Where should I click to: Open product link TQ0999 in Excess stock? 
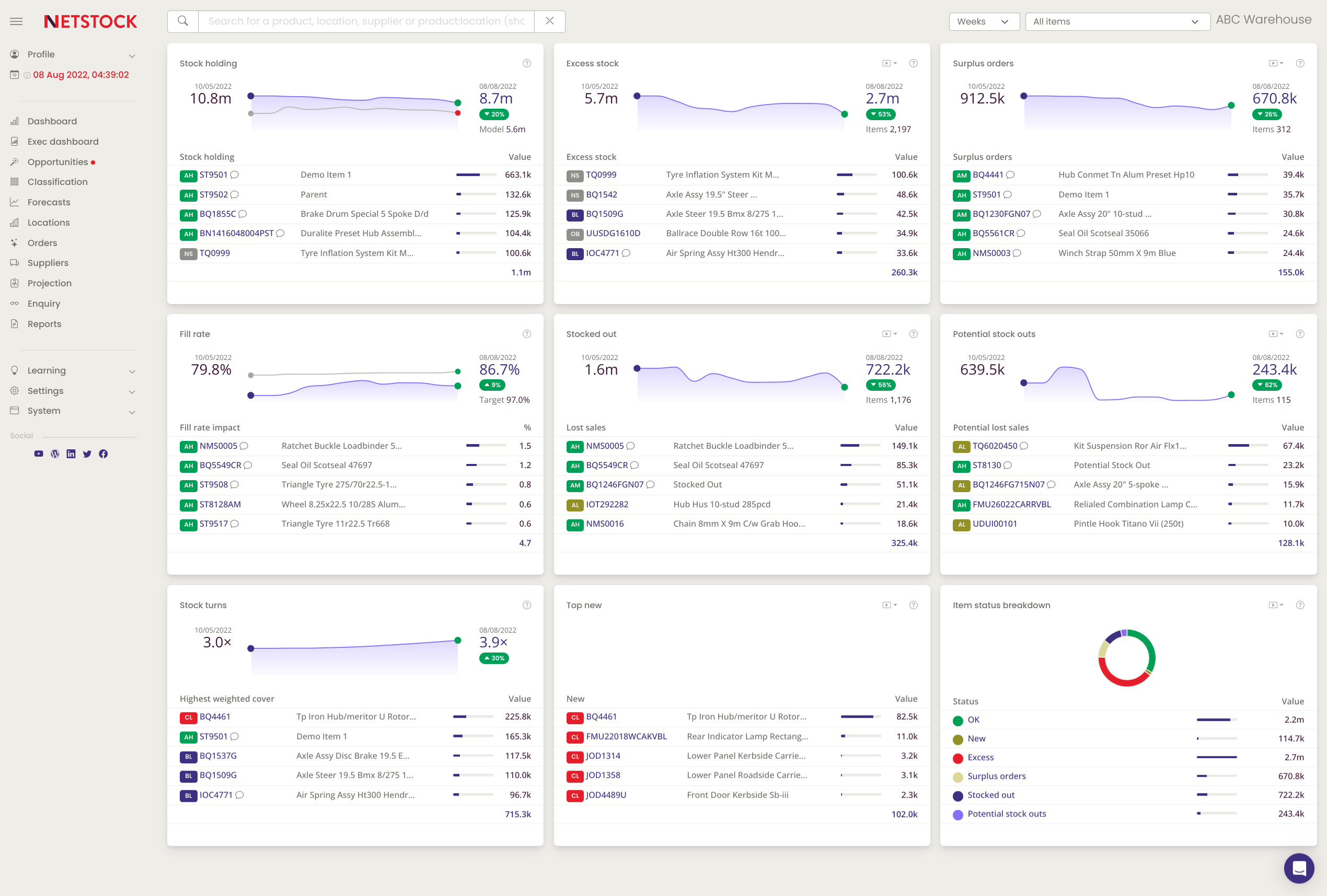tap(601, 174)
